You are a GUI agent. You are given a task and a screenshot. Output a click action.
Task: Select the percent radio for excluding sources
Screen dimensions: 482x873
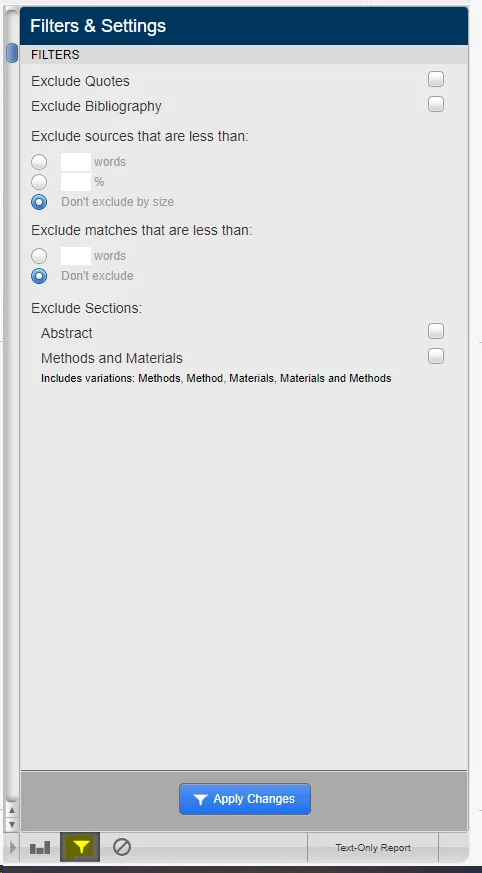[x=39, y=182]
